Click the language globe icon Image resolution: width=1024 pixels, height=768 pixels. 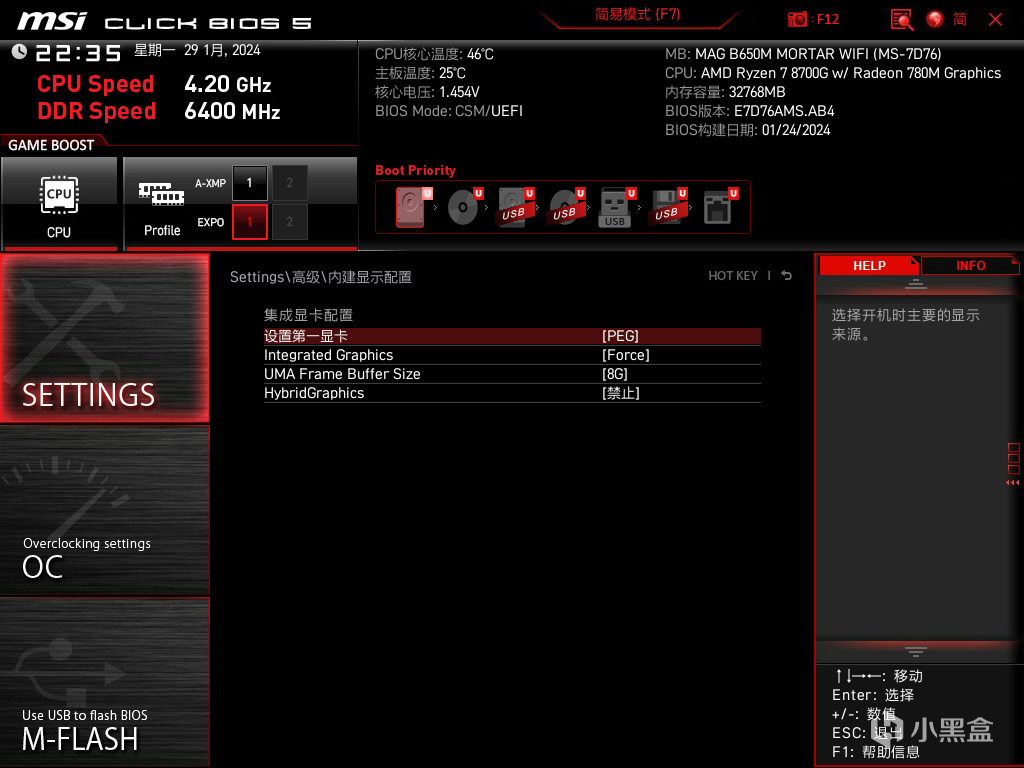(x=935, y=20)
